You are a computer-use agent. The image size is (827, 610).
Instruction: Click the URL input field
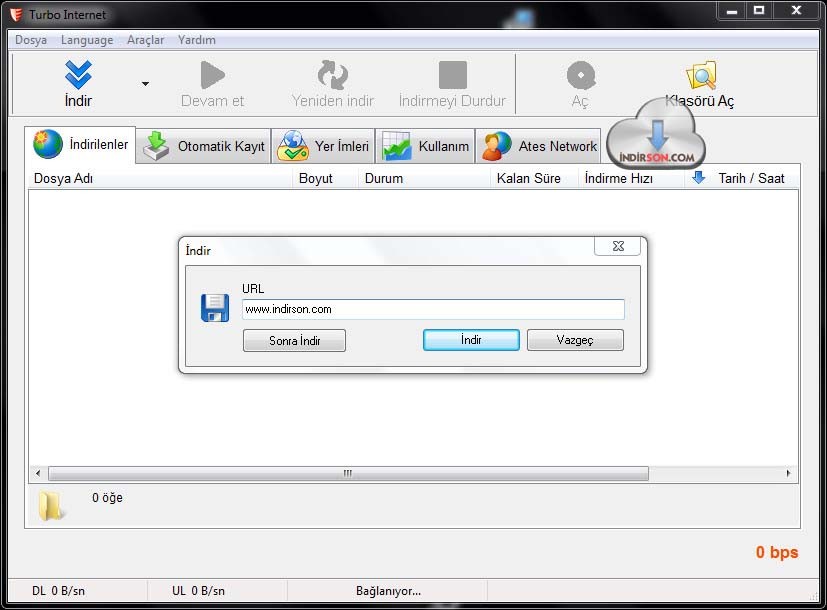click(x=433, y=309)
